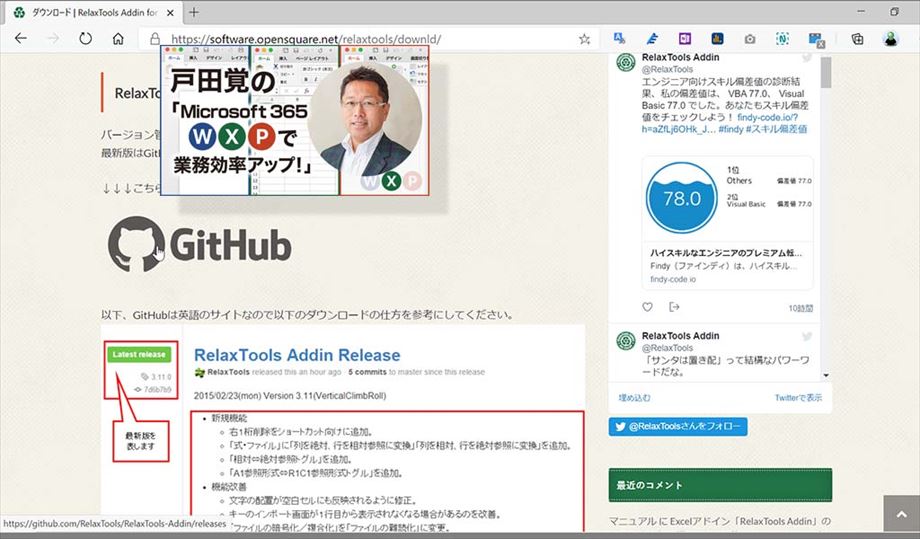Viewport: 920px width, 539px height.
Task: Click the RelaxTools Addin Release title
Action: coord(297,355)
